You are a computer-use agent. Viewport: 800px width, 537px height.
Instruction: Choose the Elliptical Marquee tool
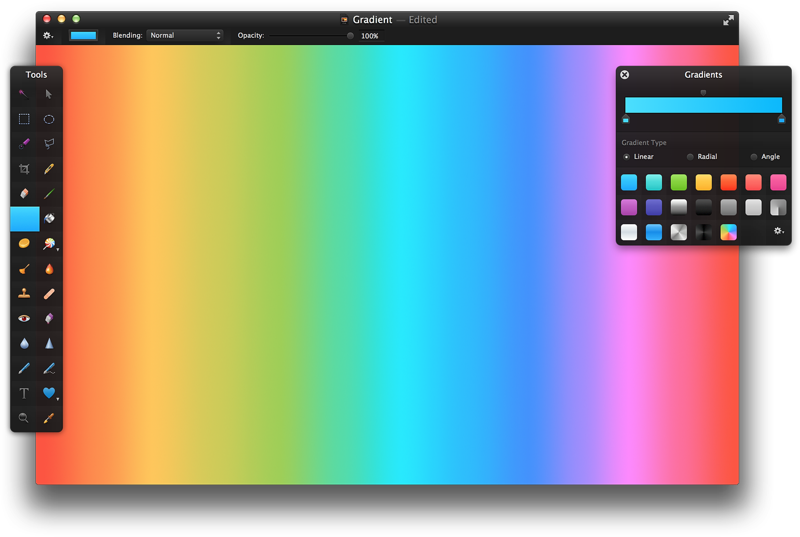pyautogui.click(x=49, y=119)
